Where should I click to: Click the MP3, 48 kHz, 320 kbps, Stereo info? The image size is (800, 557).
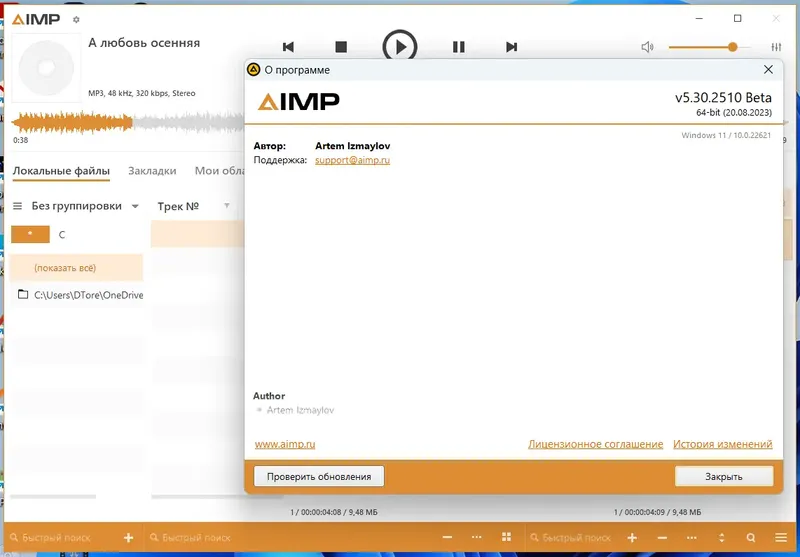pos(142,93)
